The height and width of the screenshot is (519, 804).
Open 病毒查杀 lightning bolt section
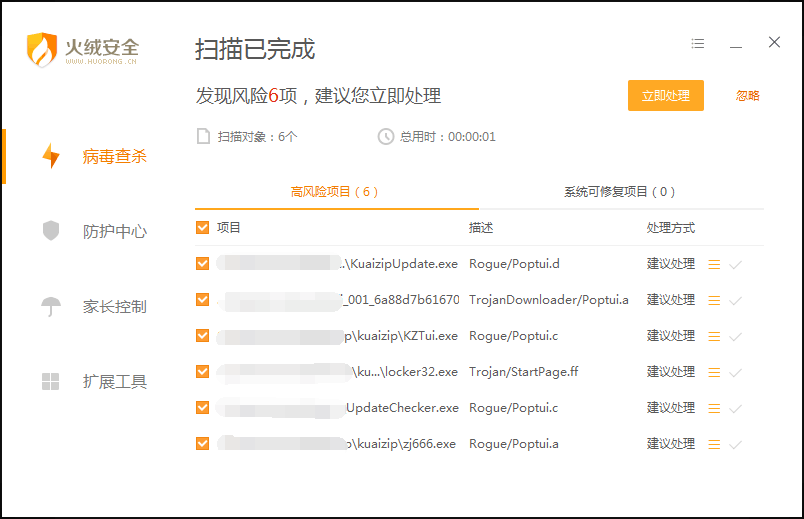click(x=51, y=156)
